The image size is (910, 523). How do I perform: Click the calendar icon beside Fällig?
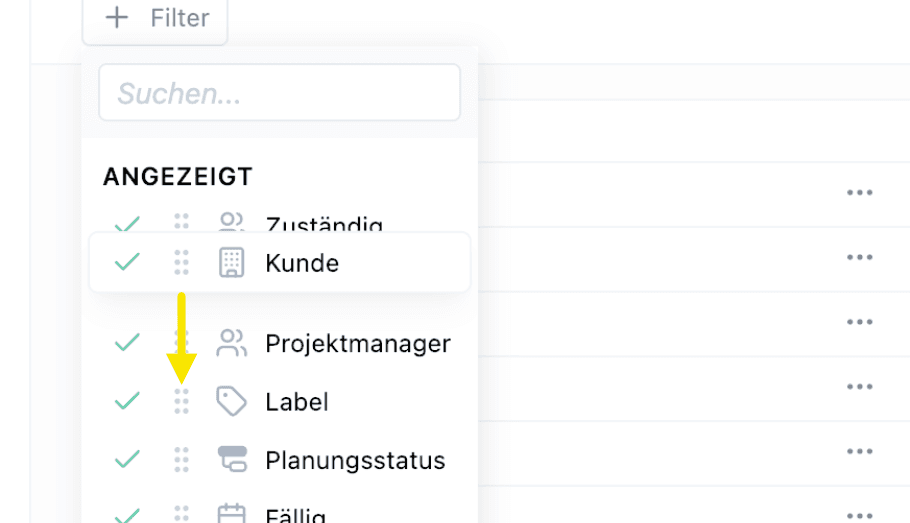(x=232, y=513)
